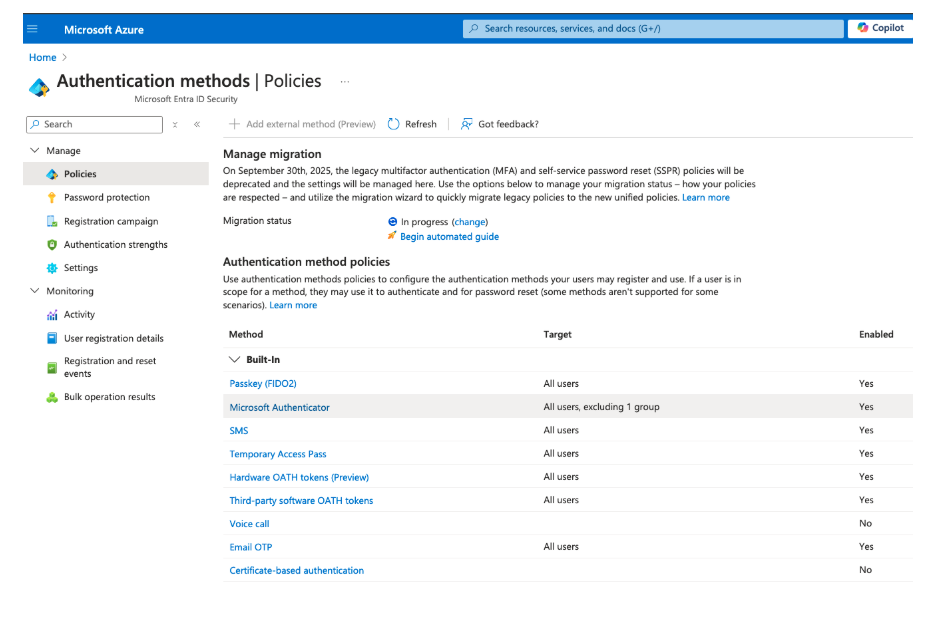
Task: Click the Copilot icon
Action: (x=863, y=28)
